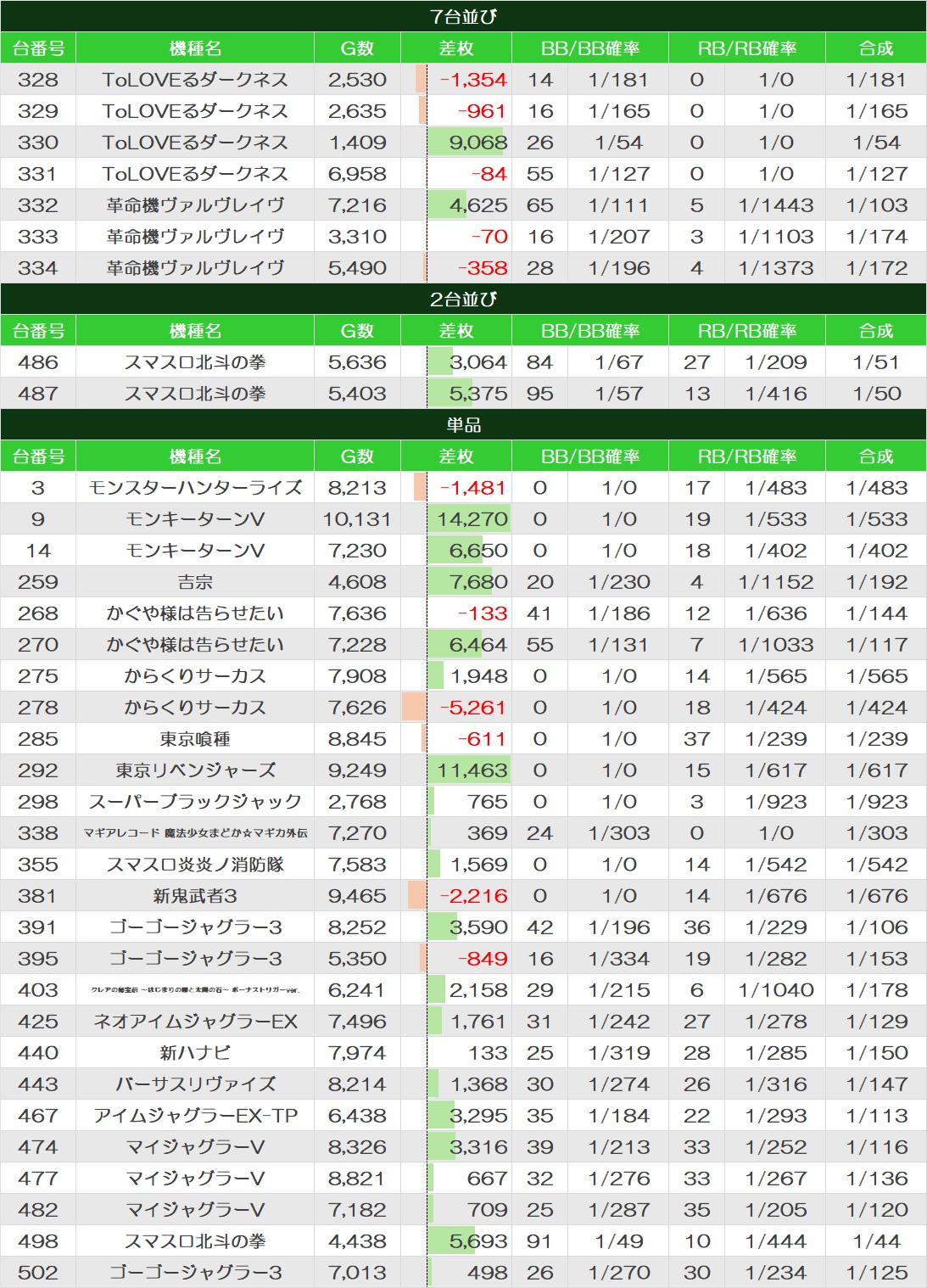The height and width of the screenshot is (1288, 927).
Task: Select the 14,270 difference value for machine 9
Action: tap(472, 519)
